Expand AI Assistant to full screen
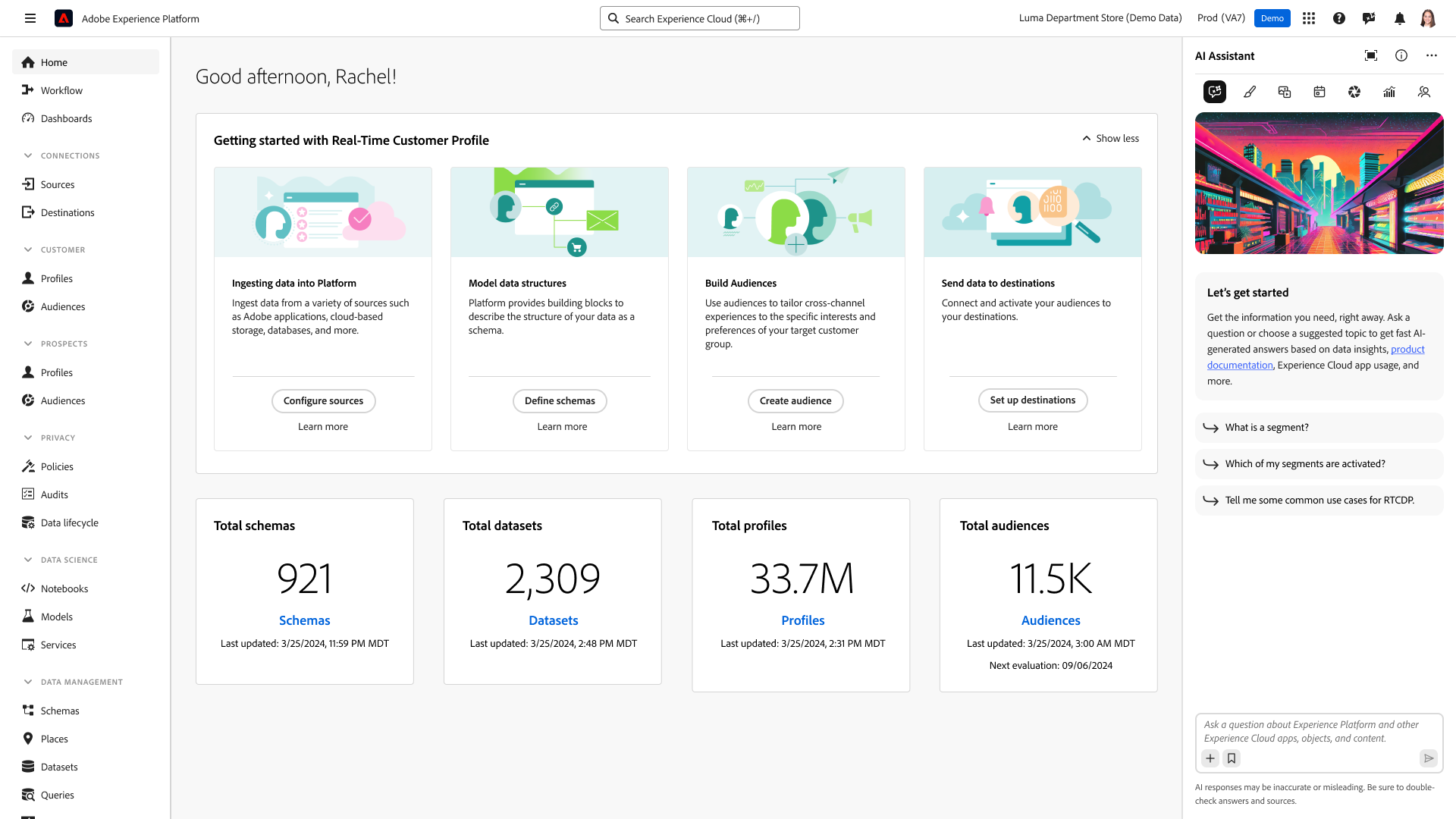The height and width of the screenshot is (819, 1456). pos(1371,55)
